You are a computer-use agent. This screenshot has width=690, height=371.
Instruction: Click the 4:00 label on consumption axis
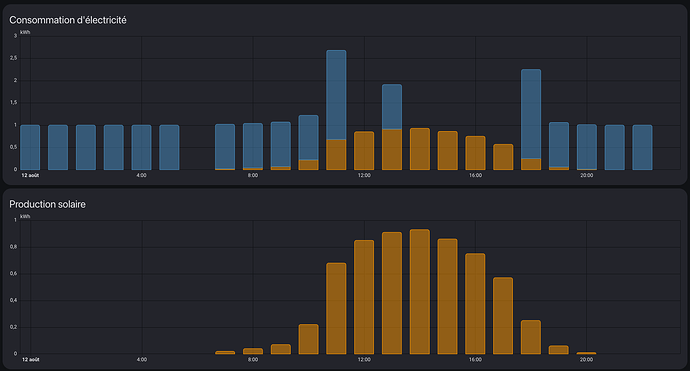click(x=141, y=175)
